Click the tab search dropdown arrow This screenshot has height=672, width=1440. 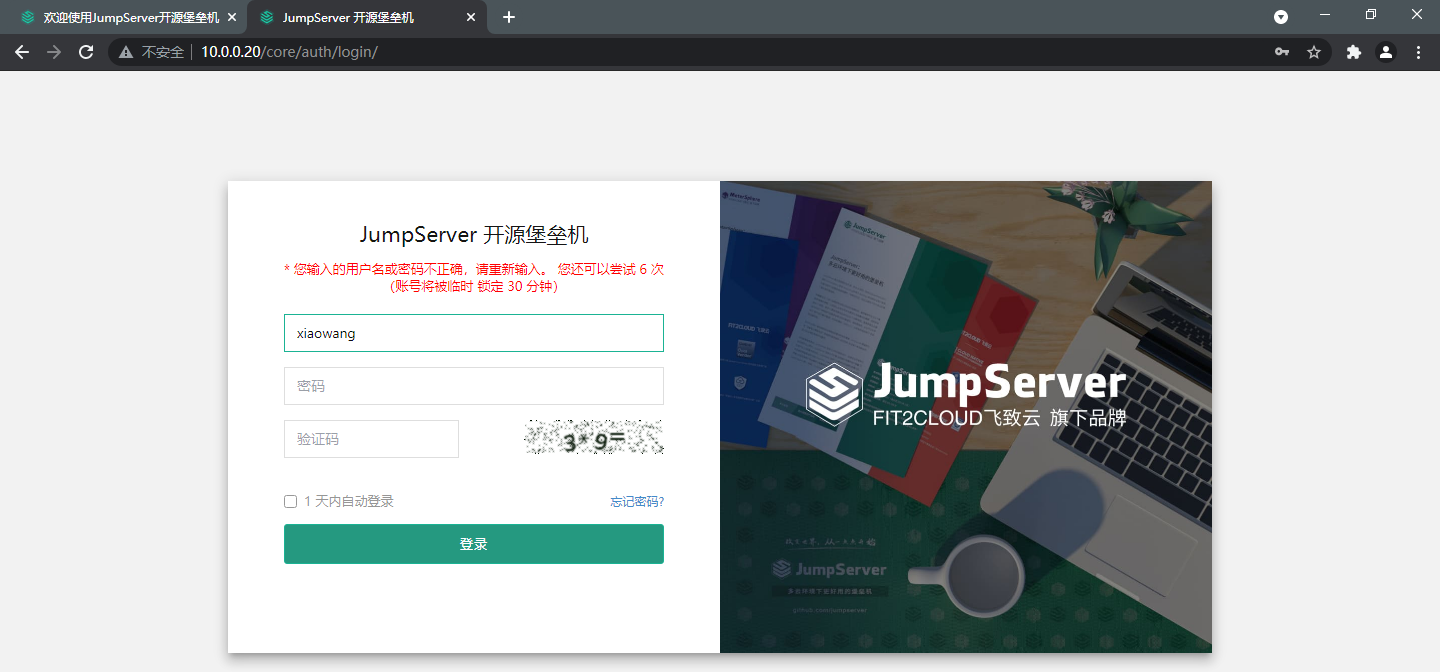[x=1281, y=17]
